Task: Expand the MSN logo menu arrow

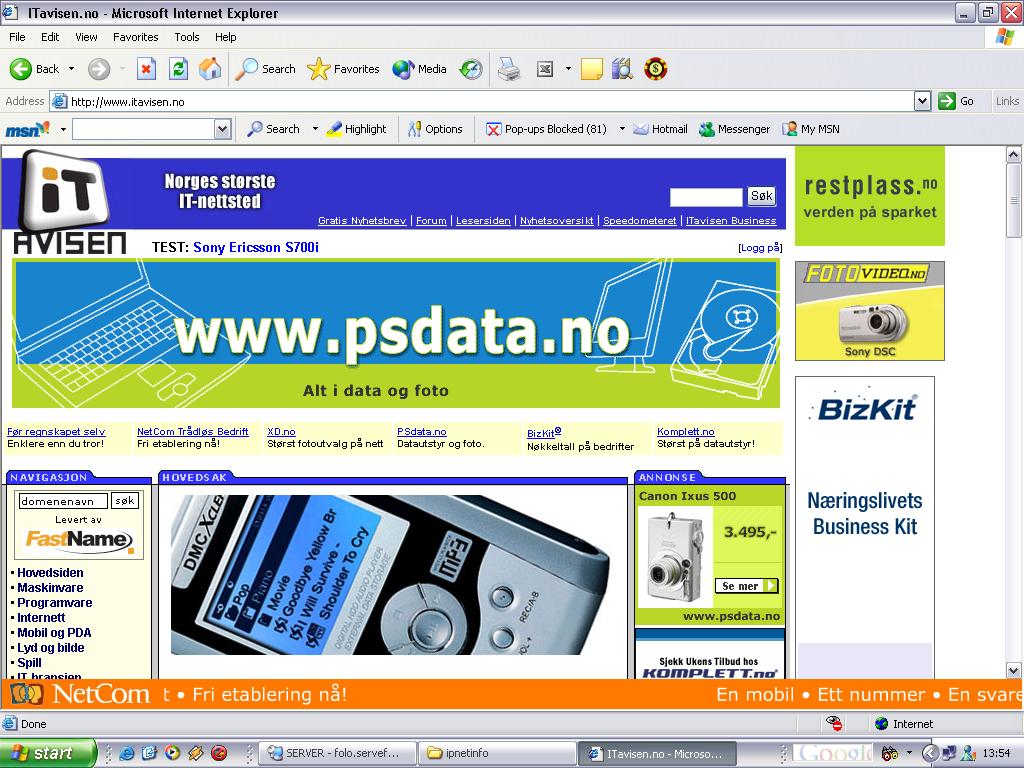Action: click(63, 129)
